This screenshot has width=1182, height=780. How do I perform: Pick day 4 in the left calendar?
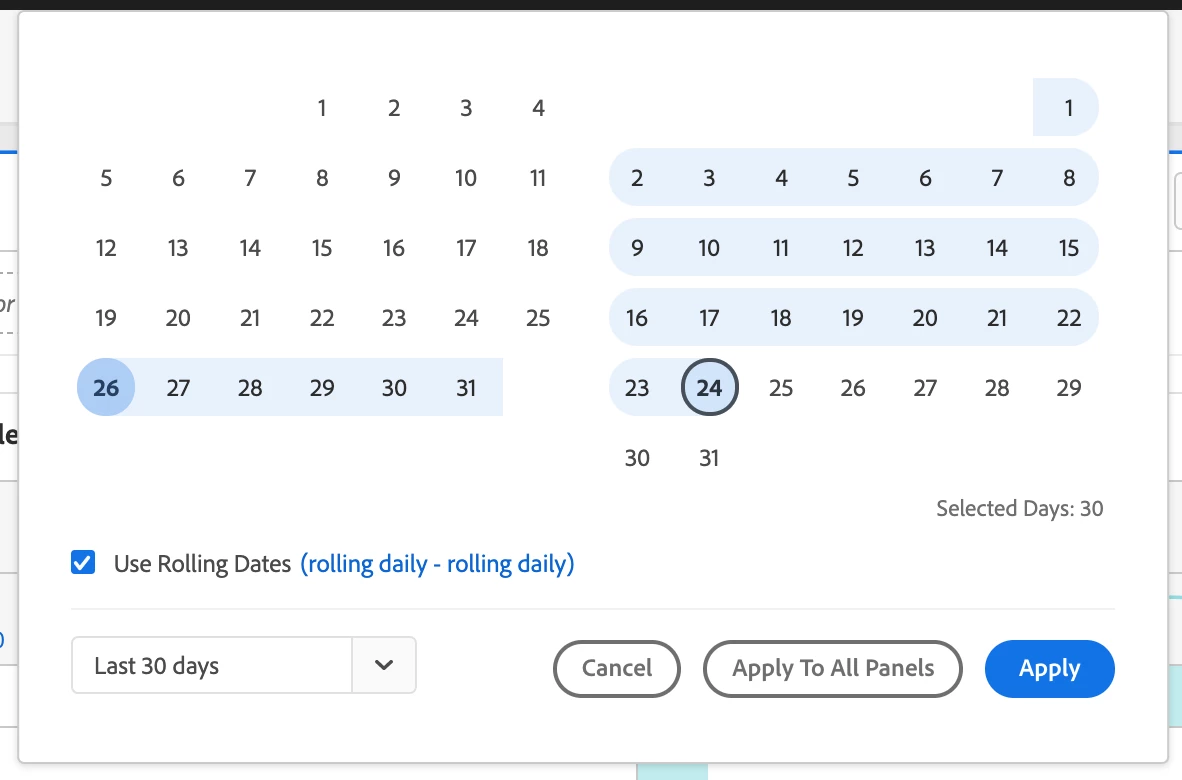coord(538,108)
